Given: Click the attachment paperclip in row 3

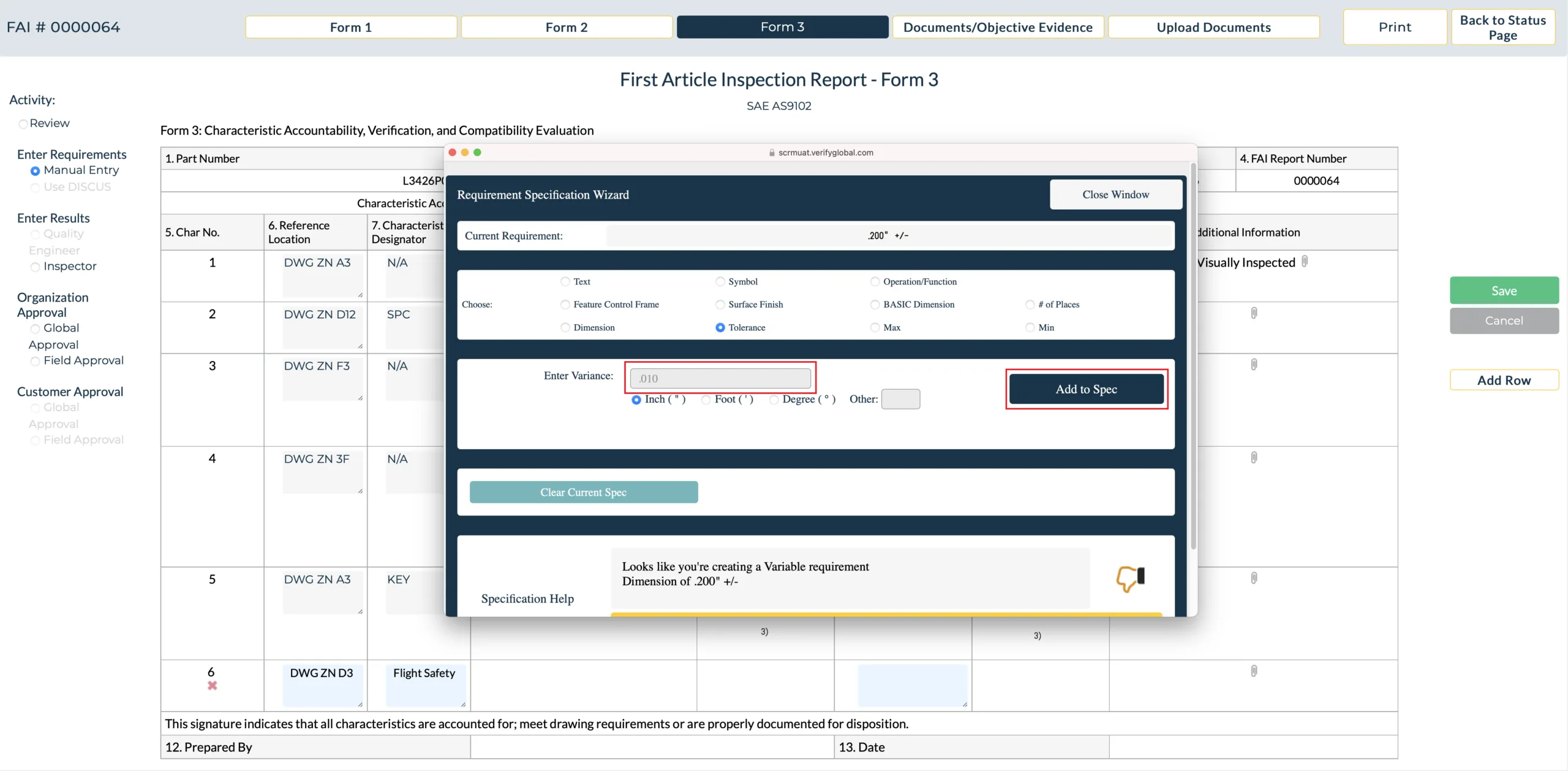Looking at the screenshot, I should (1254, 365).
